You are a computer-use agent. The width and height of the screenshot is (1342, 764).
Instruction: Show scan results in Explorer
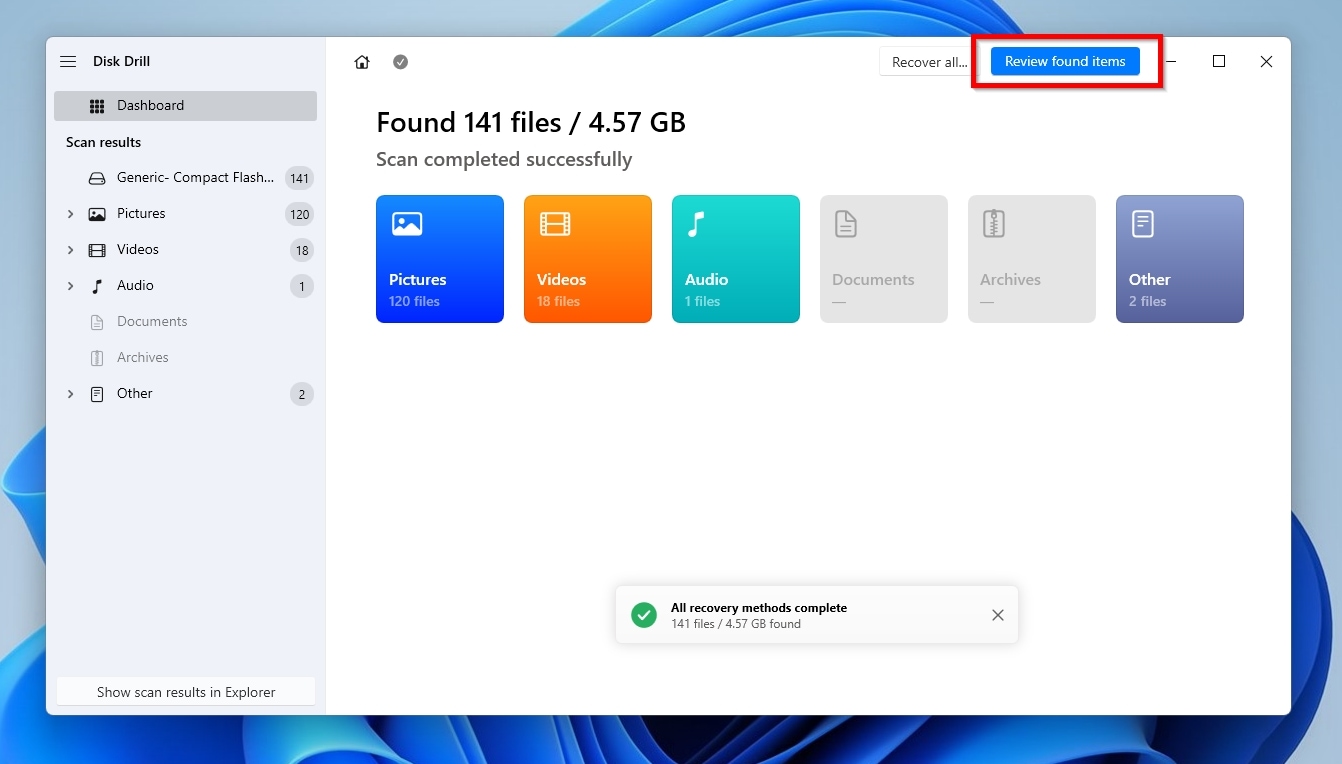tap(185, 691)
